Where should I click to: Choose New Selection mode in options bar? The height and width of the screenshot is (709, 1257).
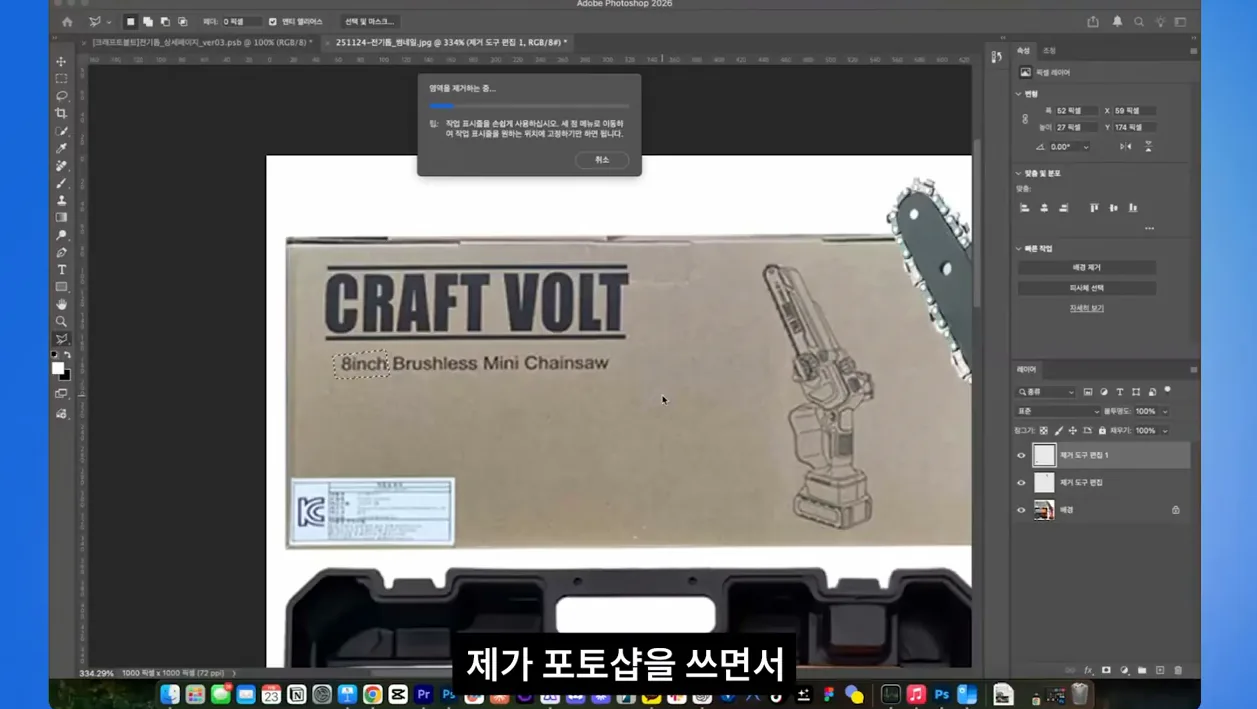click(x=130, y=21)
